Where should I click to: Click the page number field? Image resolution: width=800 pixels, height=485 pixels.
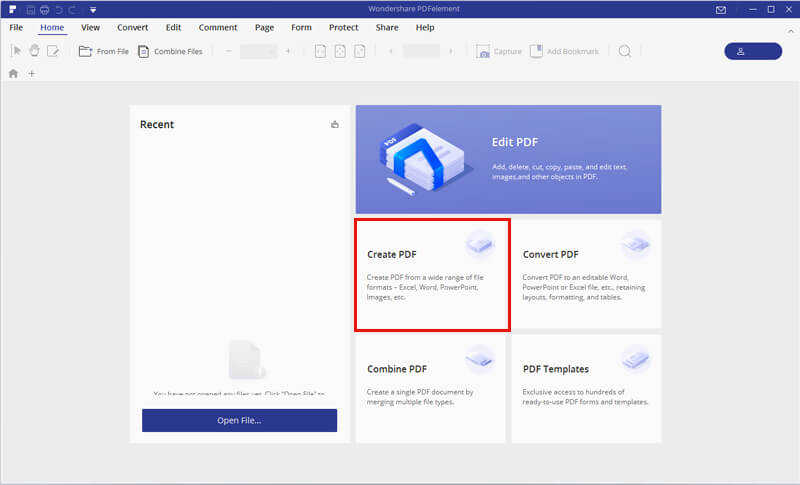(421, 51)
